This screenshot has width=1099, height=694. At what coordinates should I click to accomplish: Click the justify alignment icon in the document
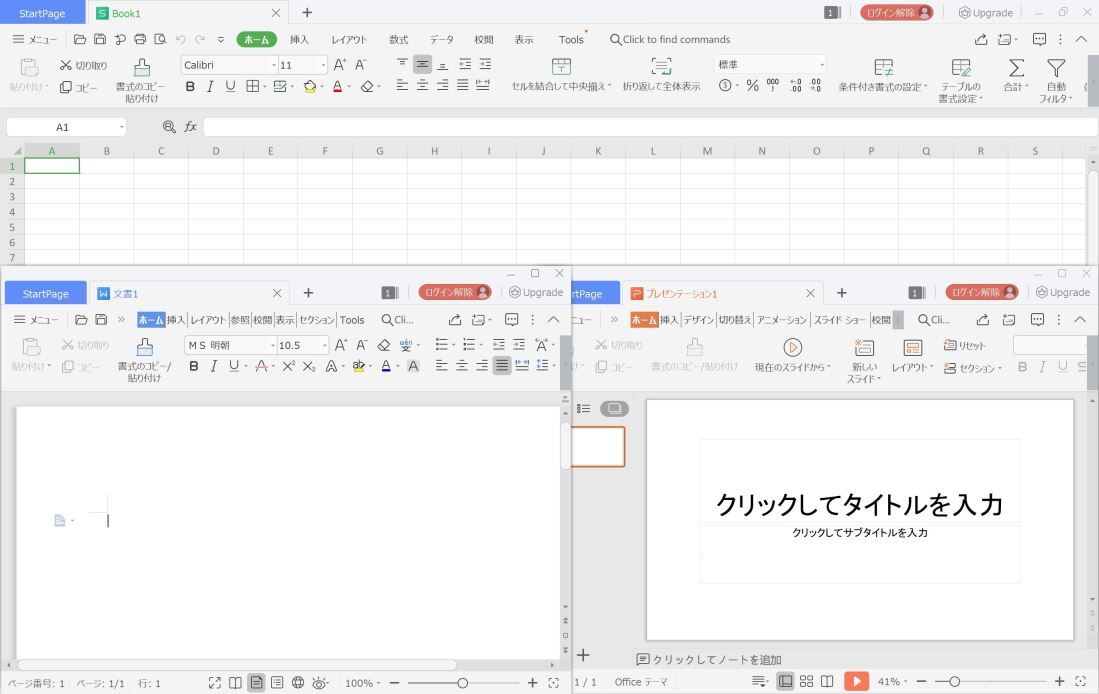pos(502,366)
